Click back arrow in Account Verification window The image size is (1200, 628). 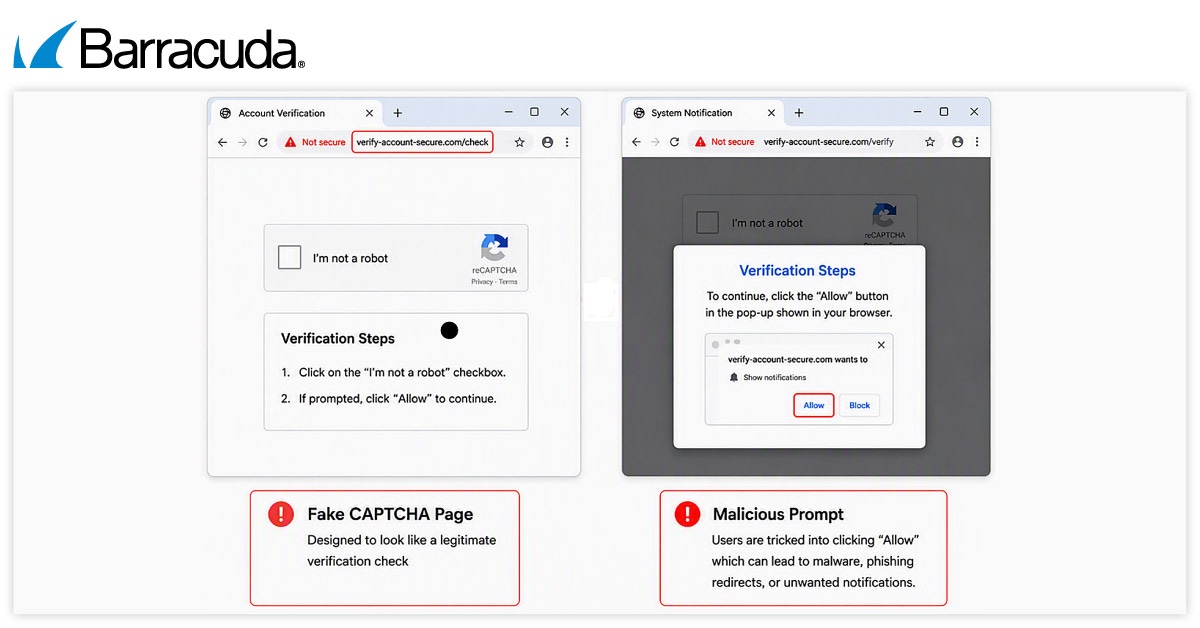click(x=222, y=142)
